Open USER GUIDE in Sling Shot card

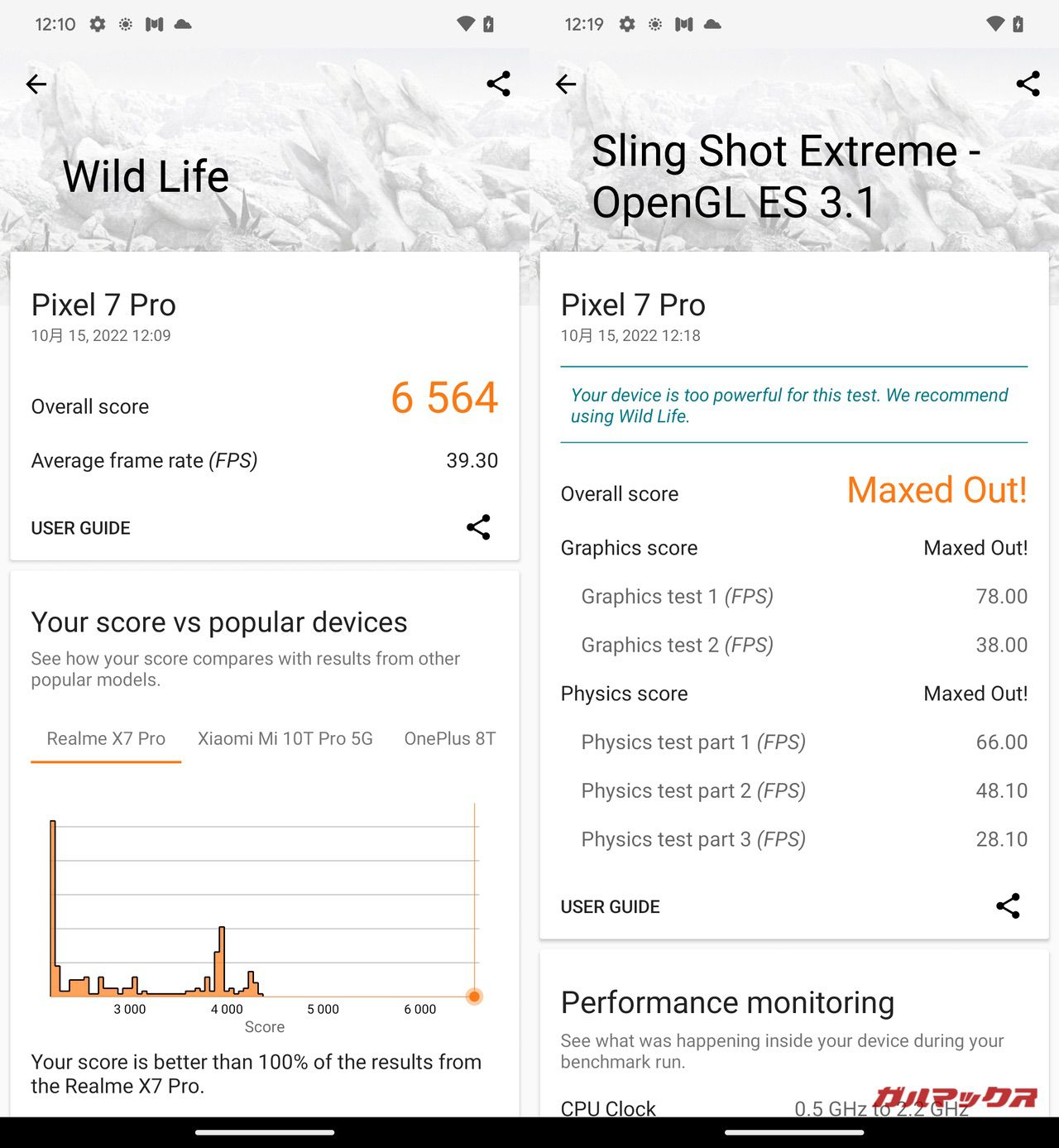pos(611,907)
